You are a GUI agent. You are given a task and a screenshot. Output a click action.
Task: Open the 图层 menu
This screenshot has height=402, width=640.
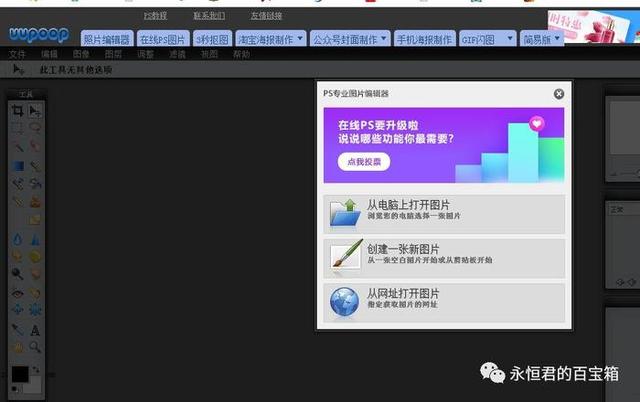[113, 54]
